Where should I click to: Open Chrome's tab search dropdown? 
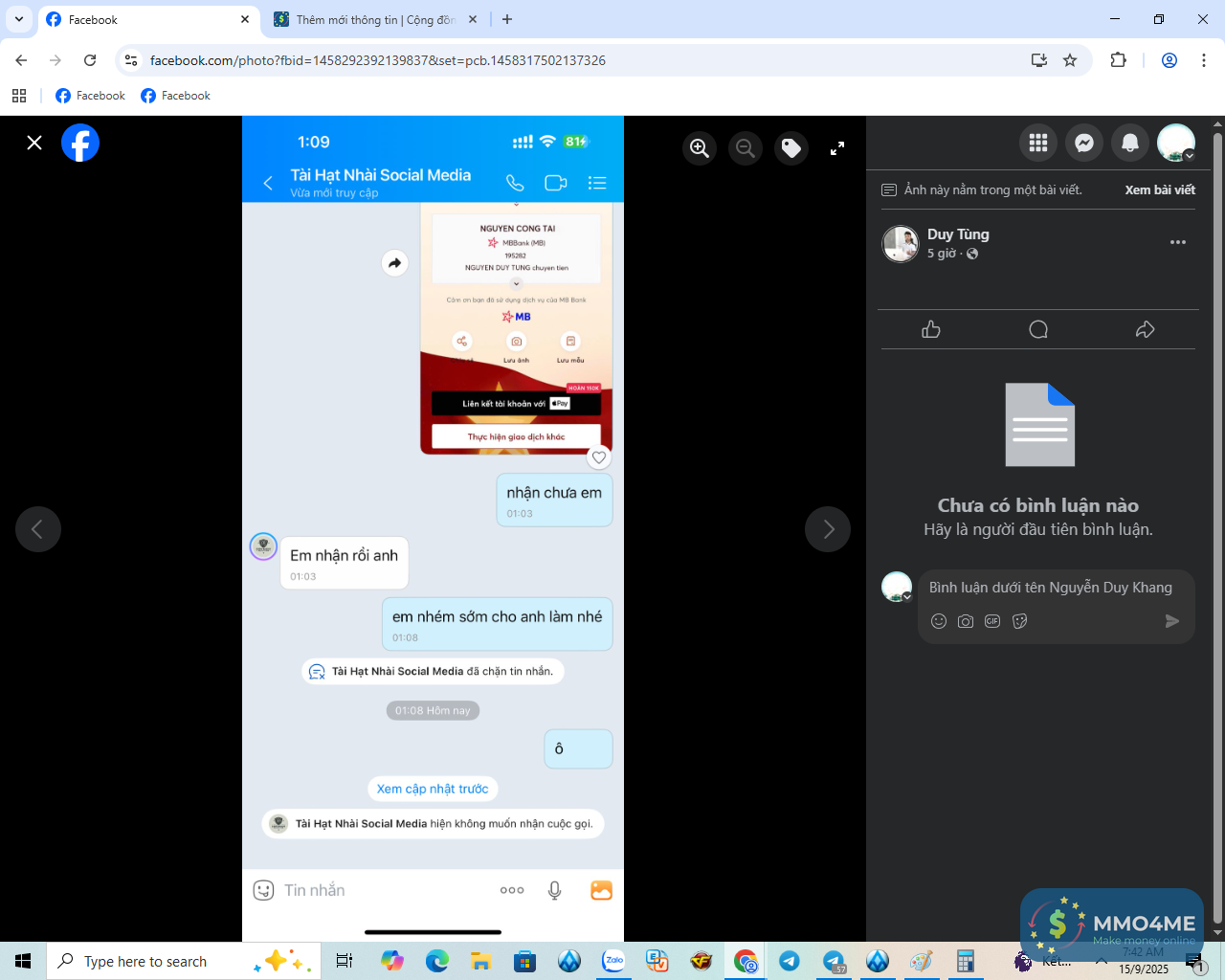coord(18,19)
